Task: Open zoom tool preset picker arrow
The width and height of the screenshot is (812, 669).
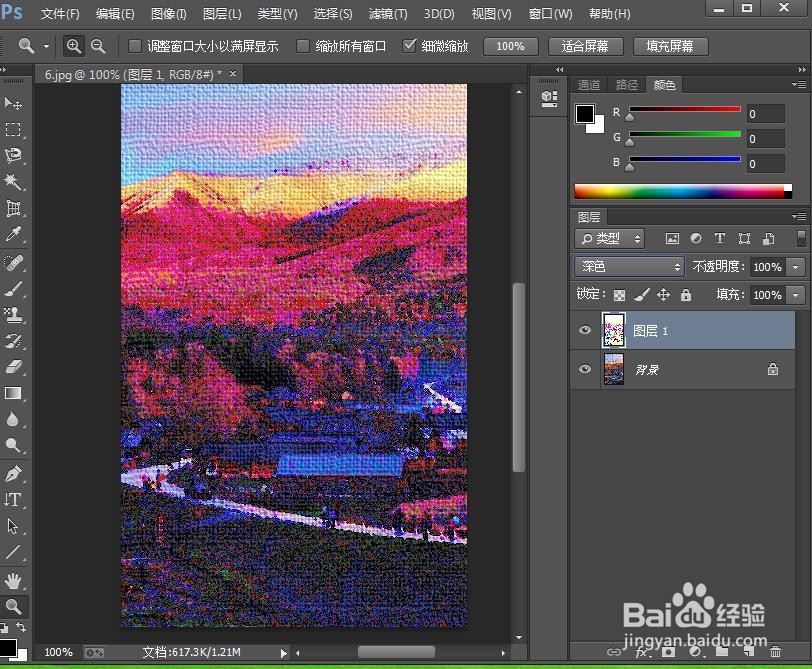Action: (47, 46)
